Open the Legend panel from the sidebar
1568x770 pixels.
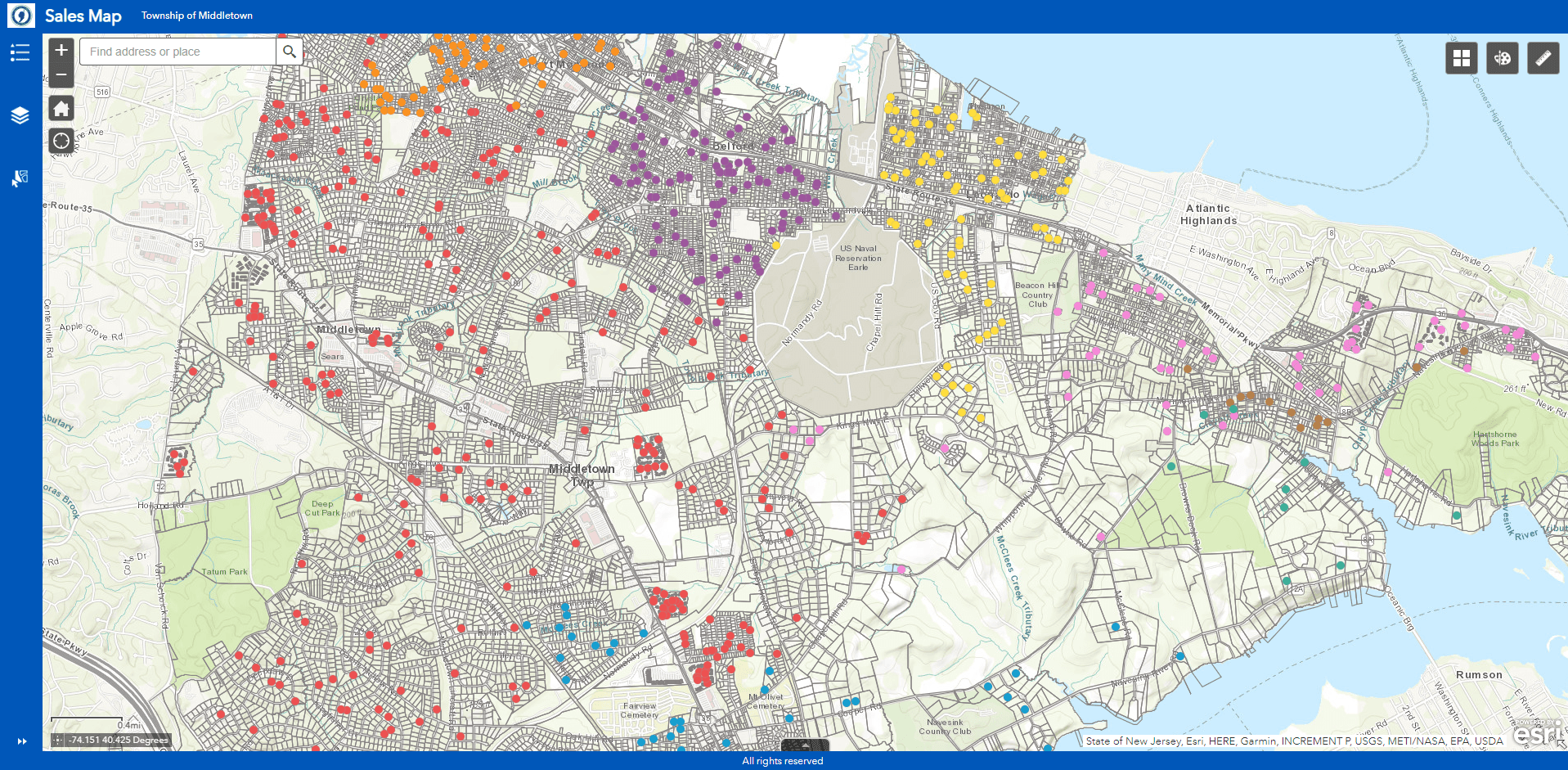[x=20, y=52]
